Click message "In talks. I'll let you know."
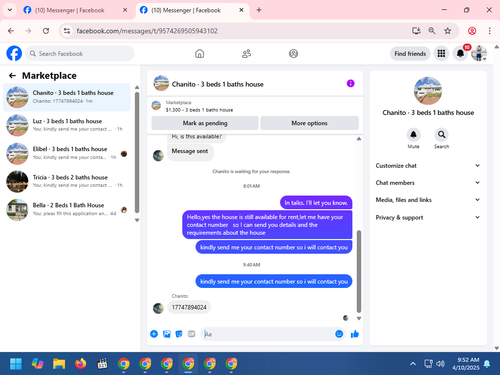The image size is (500, 375). click(316, 202)
